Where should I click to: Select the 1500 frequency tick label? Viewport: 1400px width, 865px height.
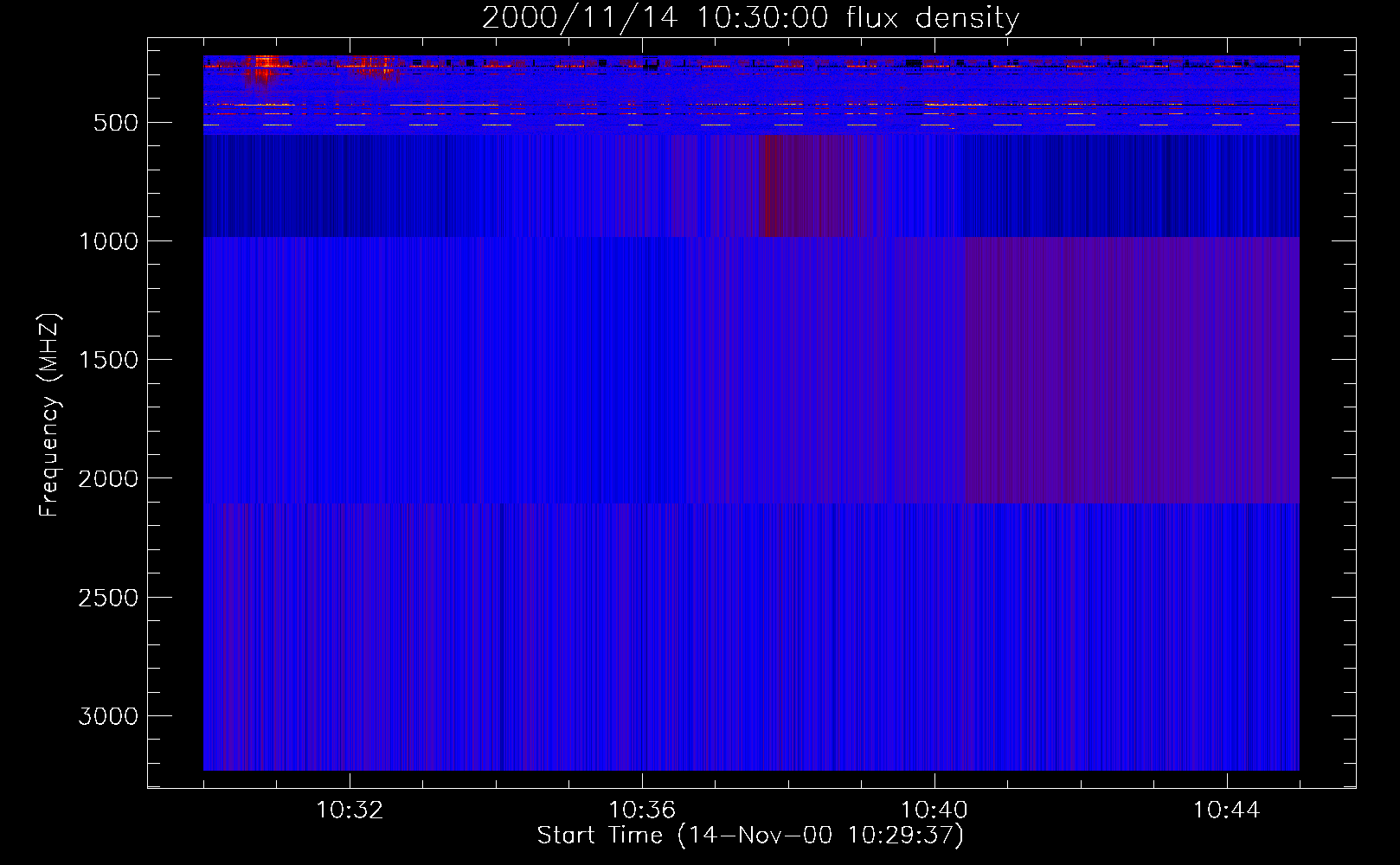point(108,360)
